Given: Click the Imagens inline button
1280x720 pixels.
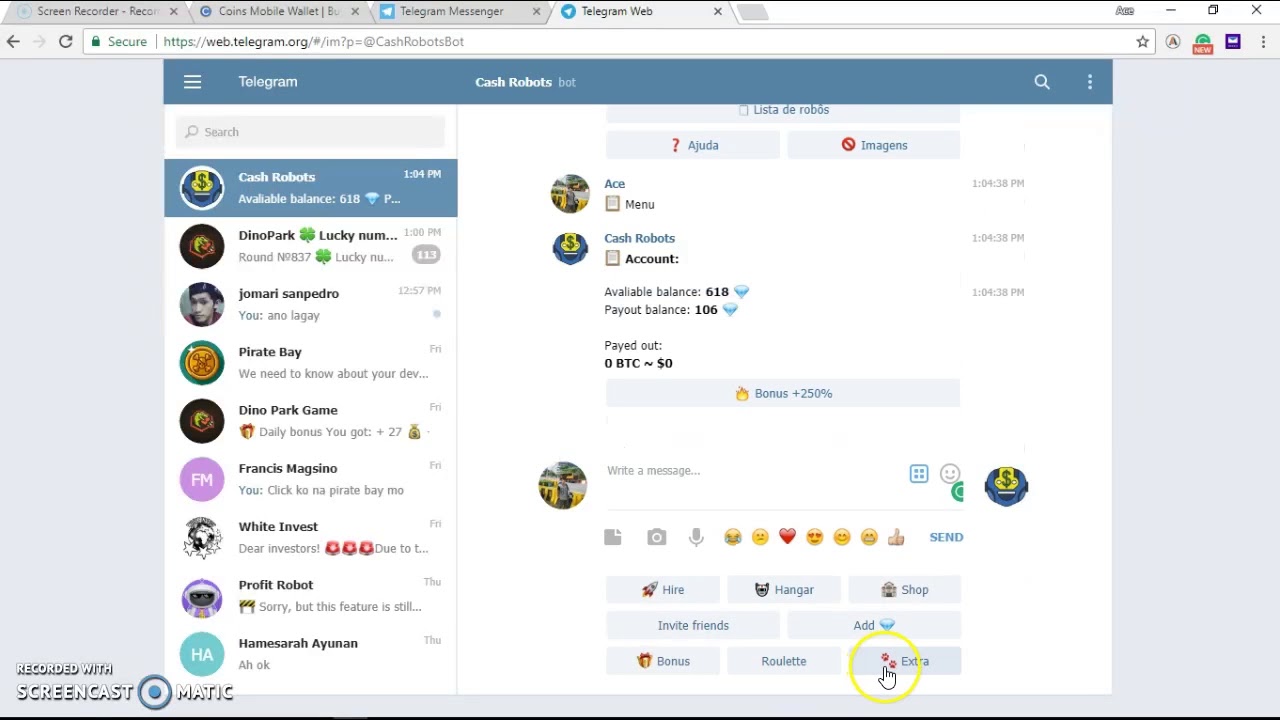Looking at the screenshot, I should click(874, 145).
